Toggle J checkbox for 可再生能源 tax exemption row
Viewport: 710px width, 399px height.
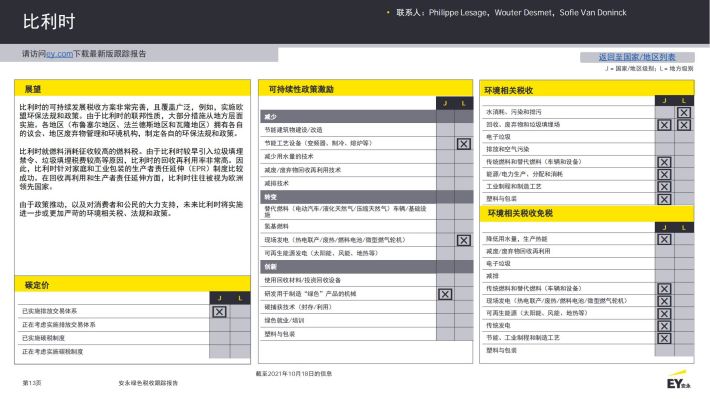click(664, 313)
